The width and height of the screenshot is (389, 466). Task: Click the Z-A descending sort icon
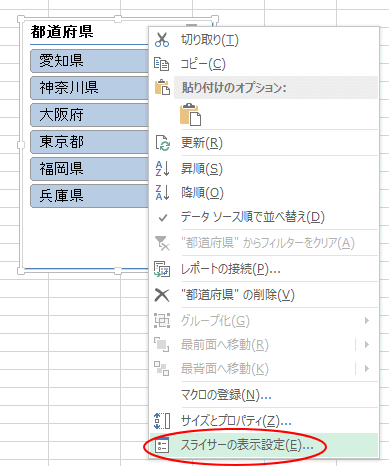[x=162, y=192]
